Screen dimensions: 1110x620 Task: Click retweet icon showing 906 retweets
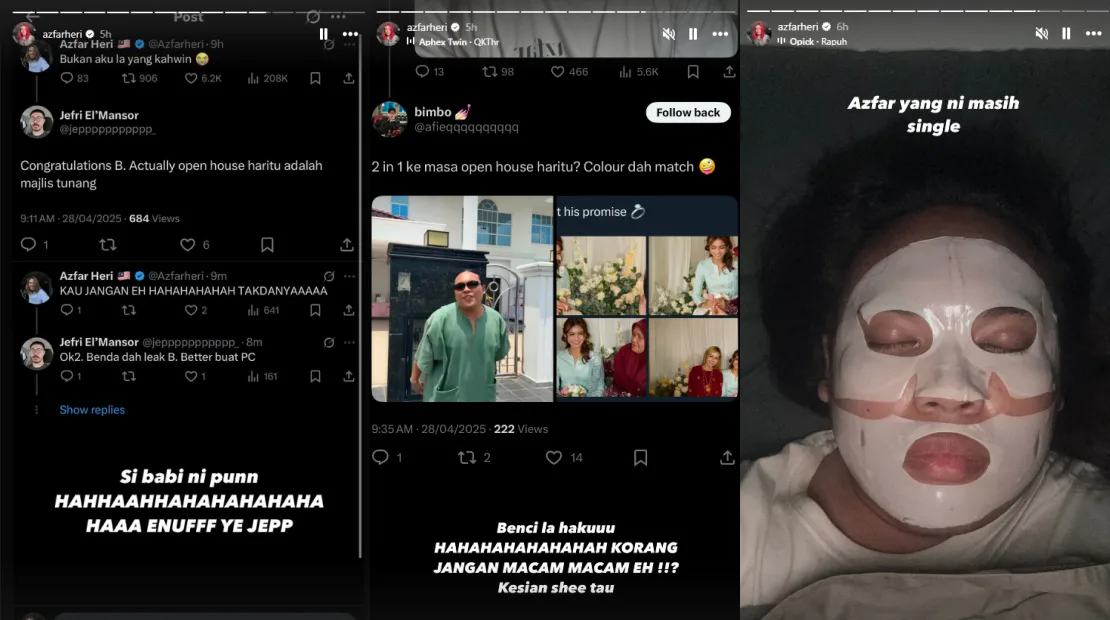coord(128,78)
